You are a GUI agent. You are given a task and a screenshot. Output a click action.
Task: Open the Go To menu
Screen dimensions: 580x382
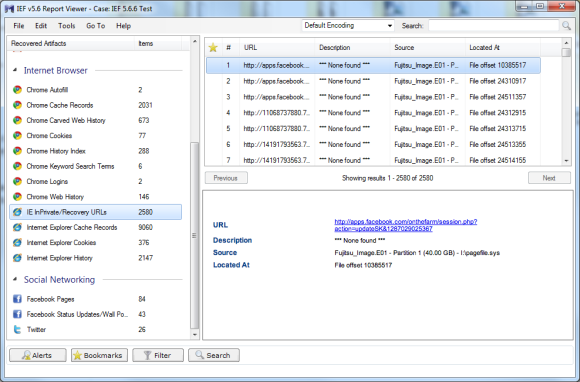pos(95,26)
